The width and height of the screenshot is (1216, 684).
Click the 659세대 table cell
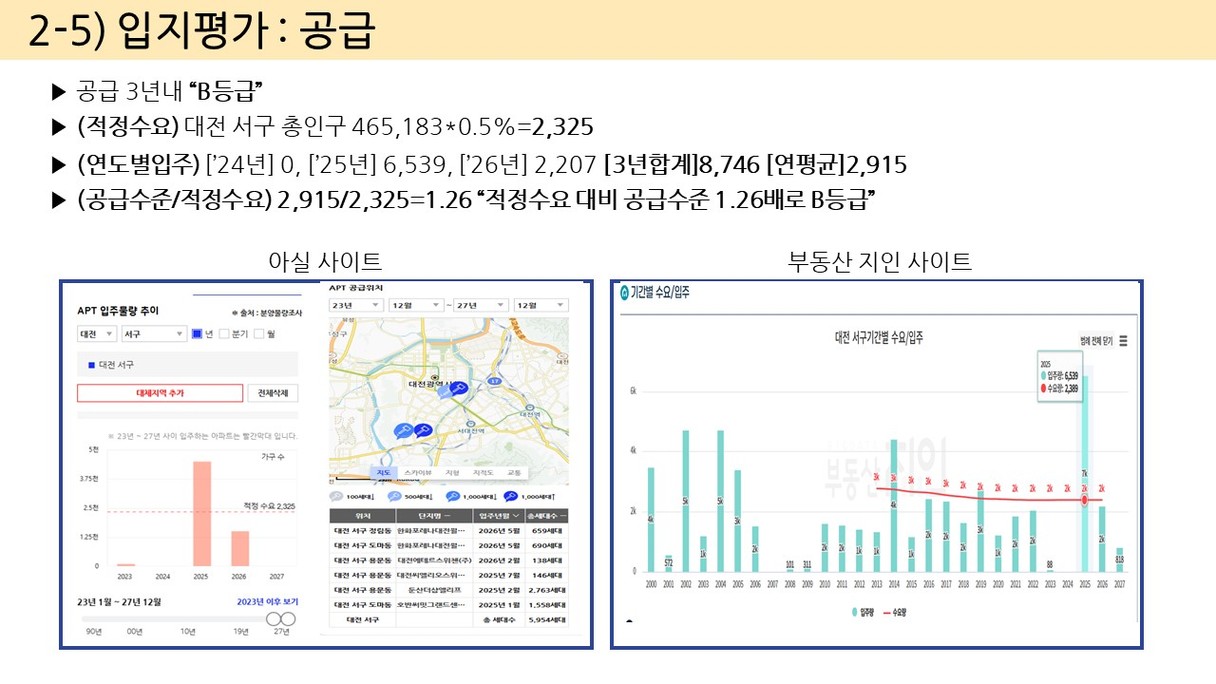[x=546, y=531]
